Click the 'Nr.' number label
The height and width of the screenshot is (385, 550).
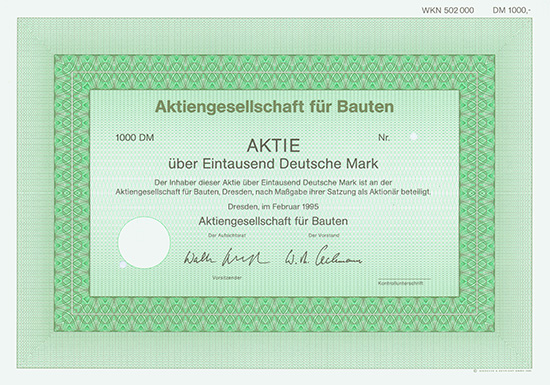pyautogui.click(x=384, y=138)
